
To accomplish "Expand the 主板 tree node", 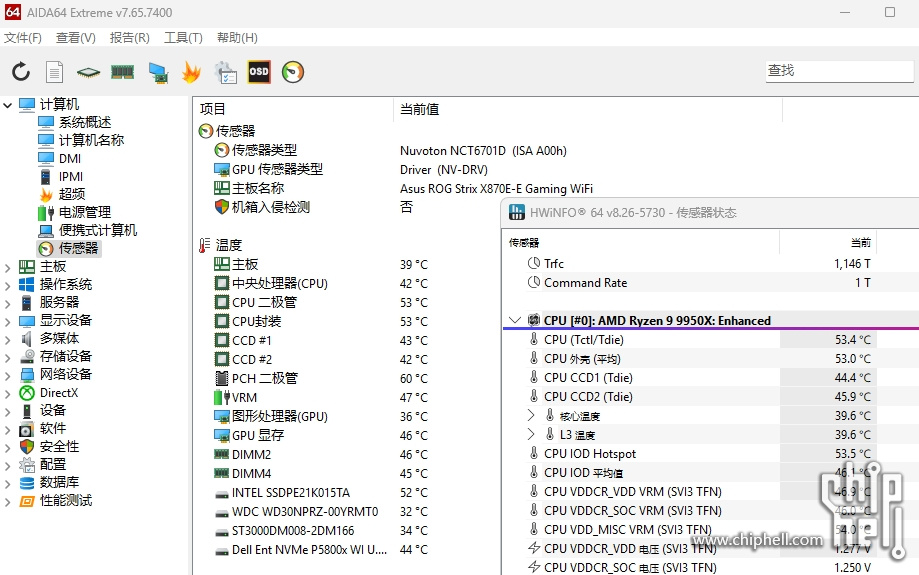I will click(8, 268).
